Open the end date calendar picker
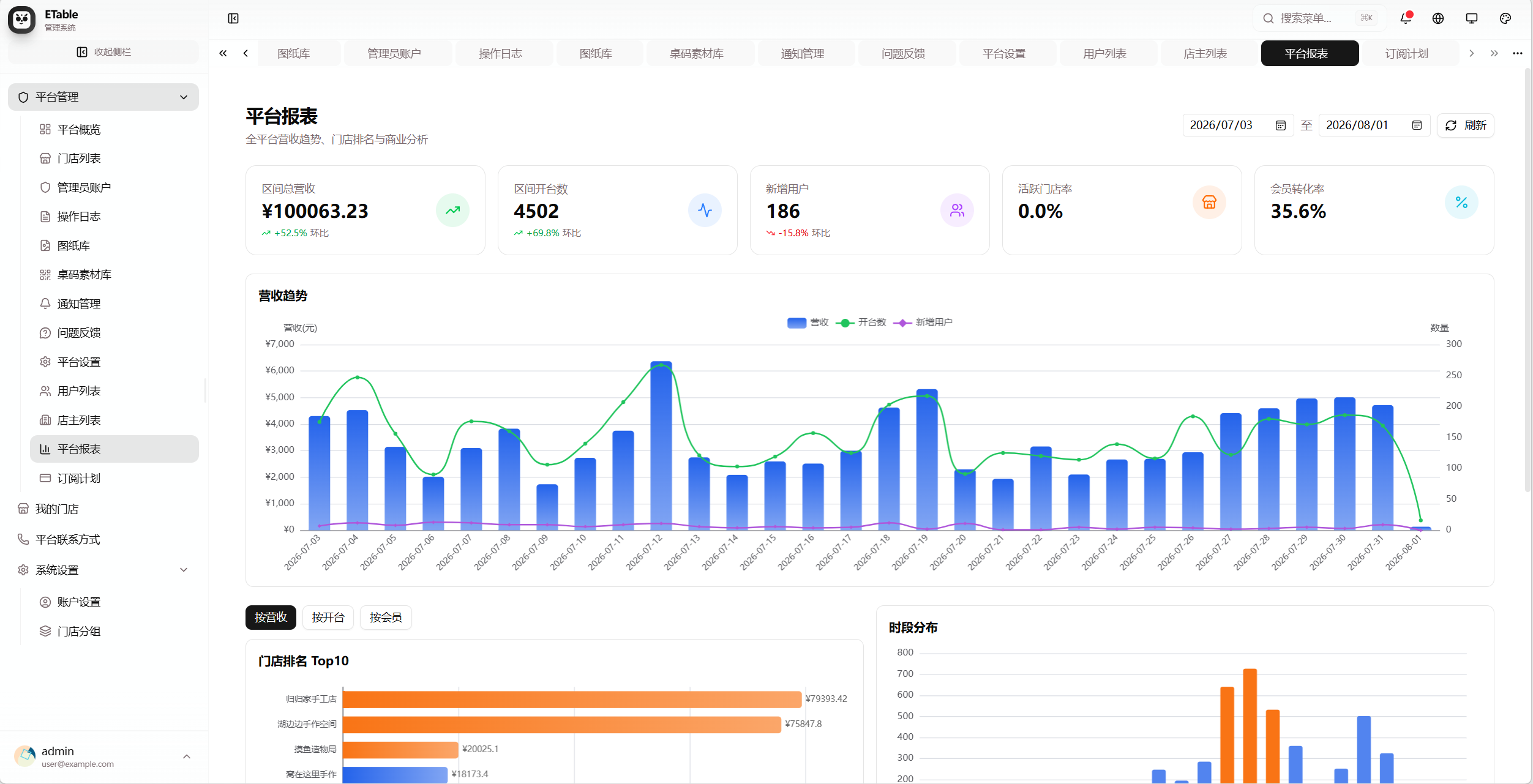The image size is (1533, 784). tap(1417, 125)
